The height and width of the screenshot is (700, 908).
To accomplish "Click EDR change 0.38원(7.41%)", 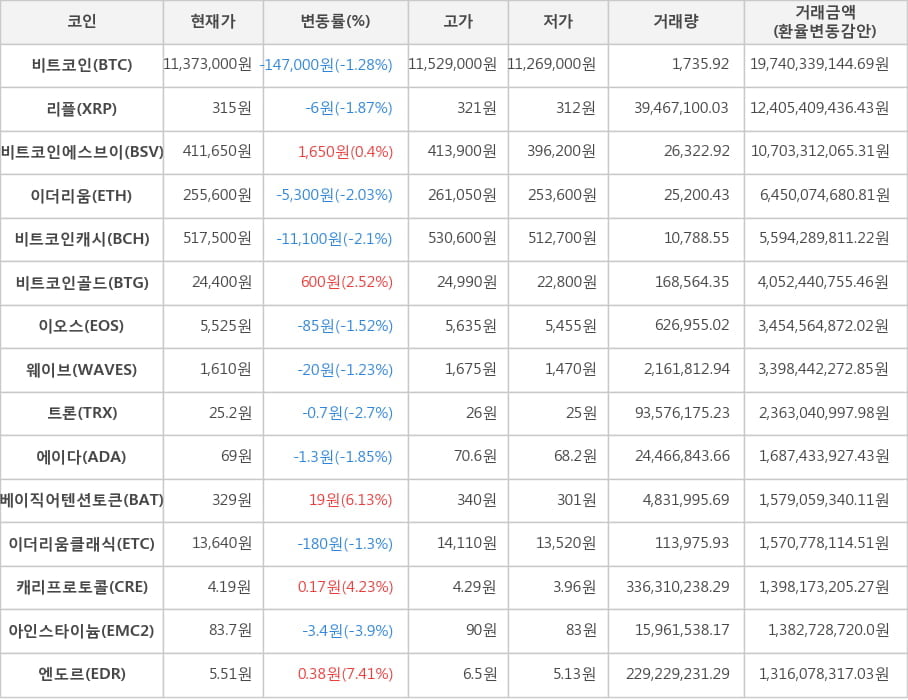I will coord(345,674).
